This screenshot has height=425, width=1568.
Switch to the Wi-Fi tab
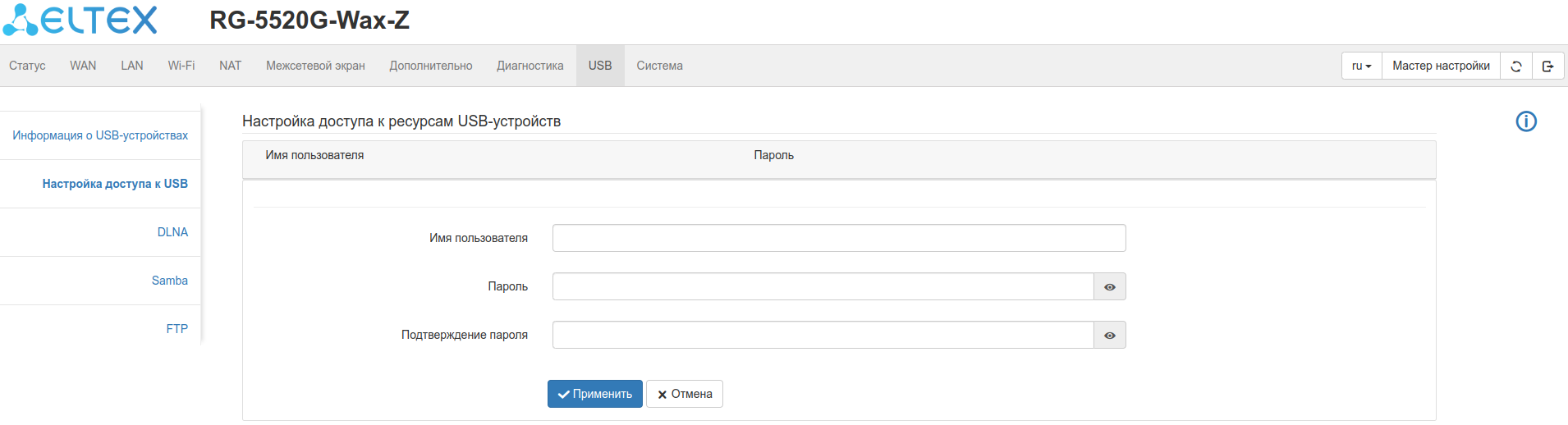[181, 66]
